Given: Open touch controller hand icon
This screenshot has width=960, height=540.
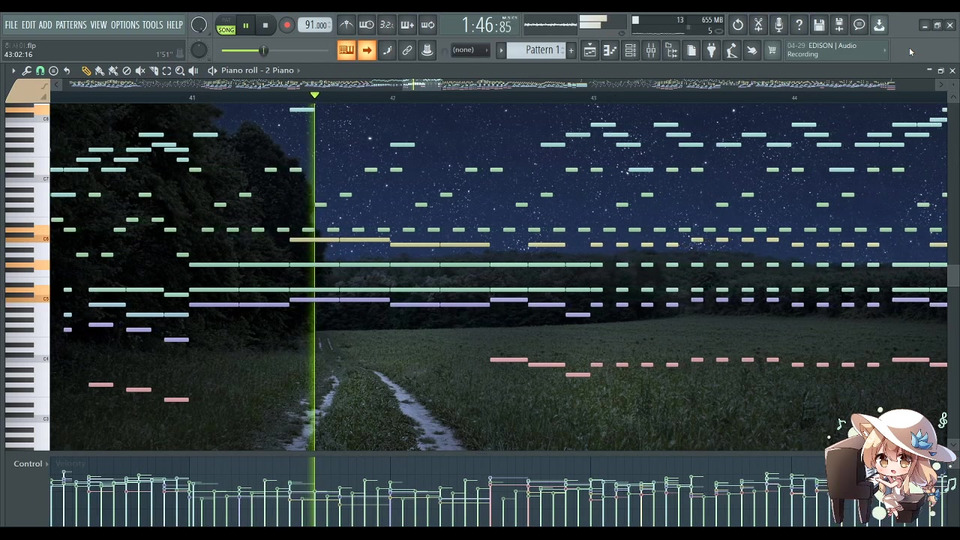Looking at the screenshot, I should pos(752,50).
